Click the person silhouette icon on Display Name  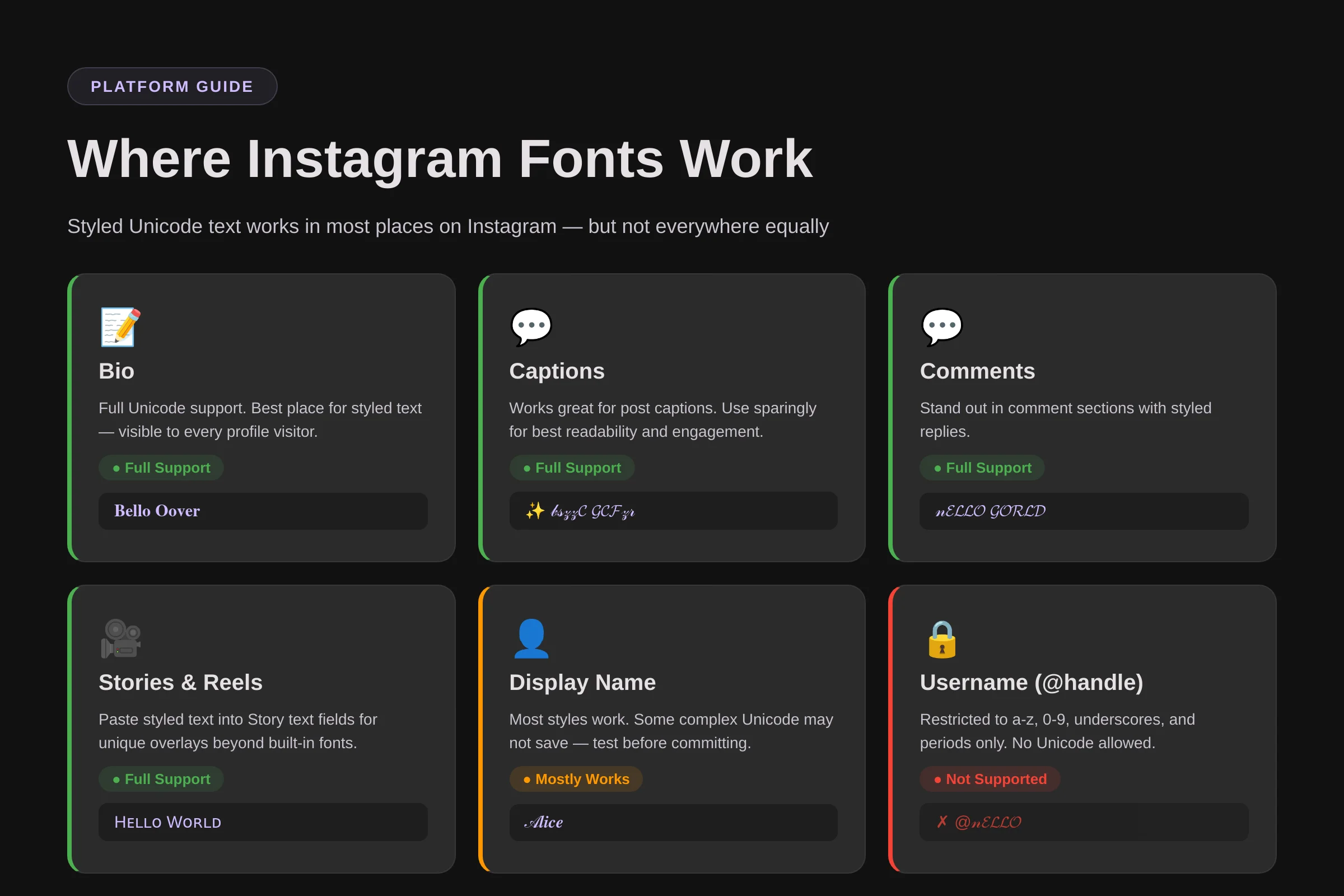[x=531, y=638]
